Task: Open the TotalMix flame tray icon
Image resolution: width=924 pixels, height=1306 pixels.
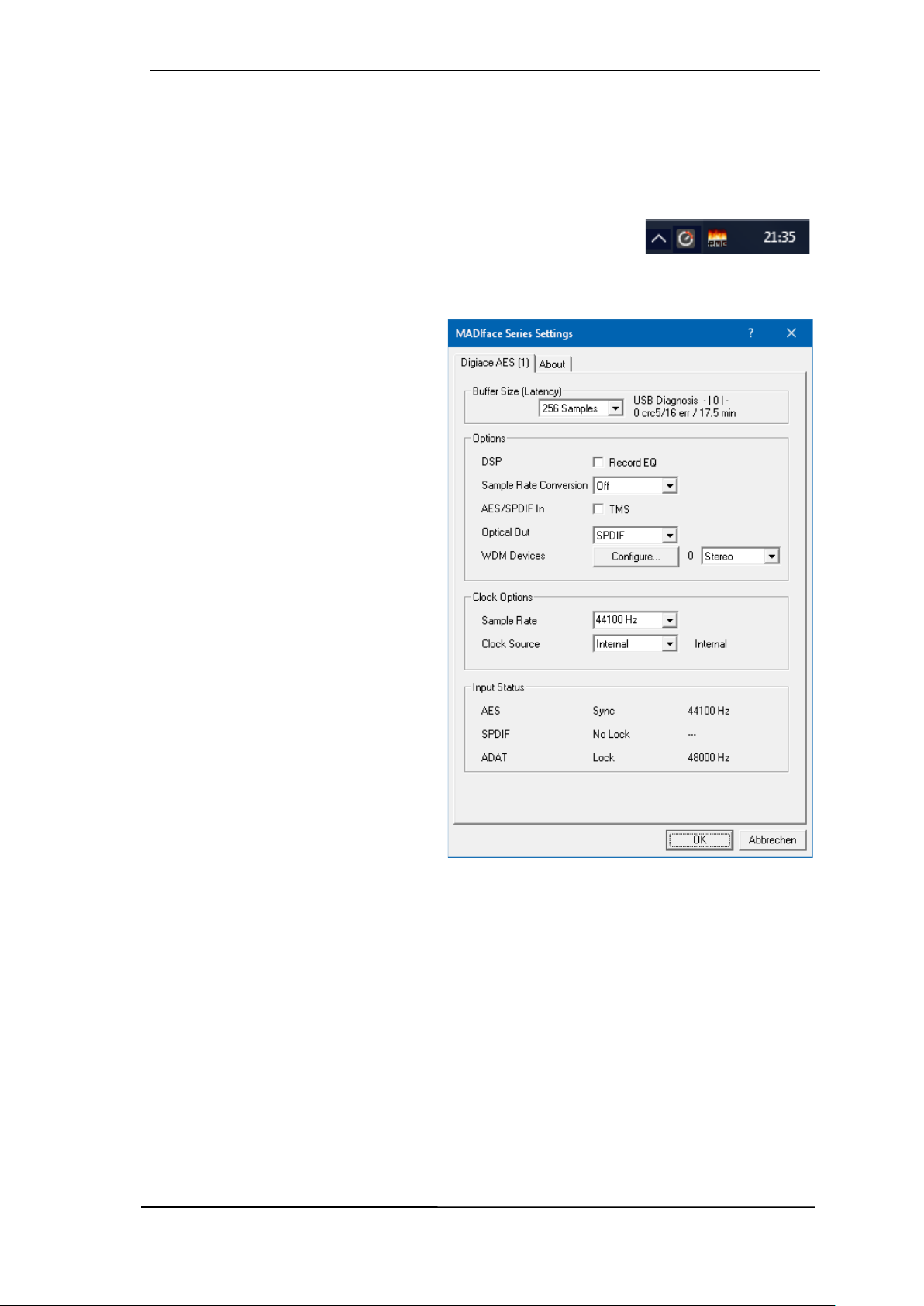Action: coord(717,239)
